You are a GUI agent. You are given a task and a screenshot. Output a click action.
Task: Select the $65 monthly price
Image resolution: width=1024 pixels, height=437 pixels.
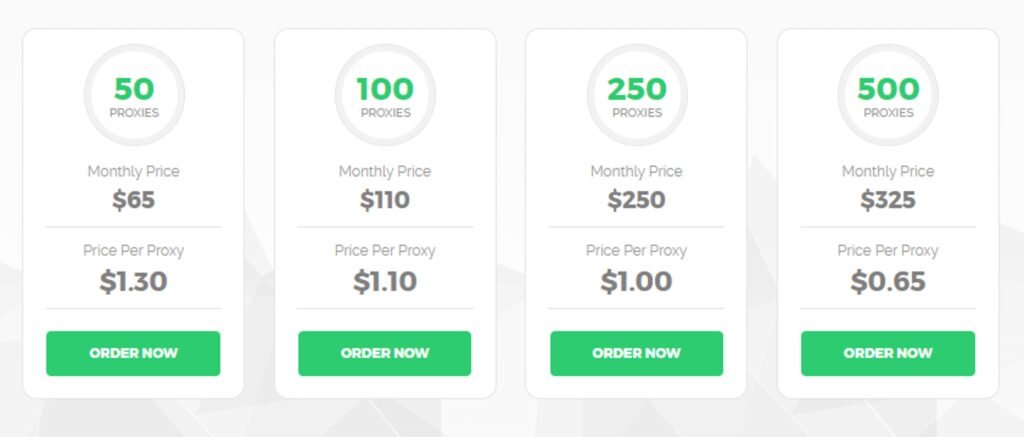(133, 200)
